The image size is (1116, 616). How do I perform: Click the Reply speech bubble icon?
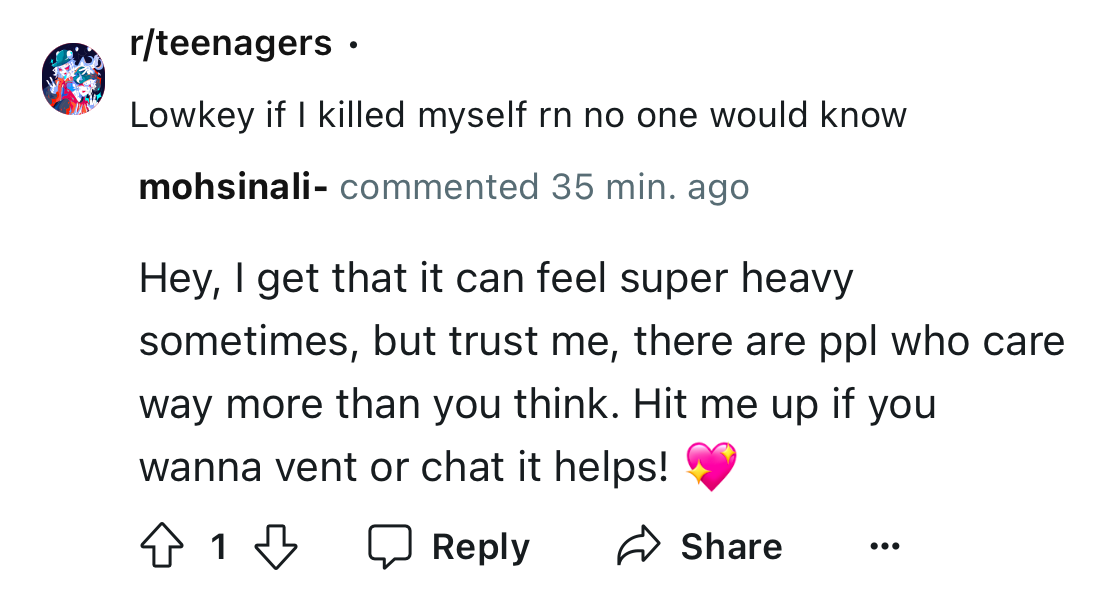[x=391, y=547]
